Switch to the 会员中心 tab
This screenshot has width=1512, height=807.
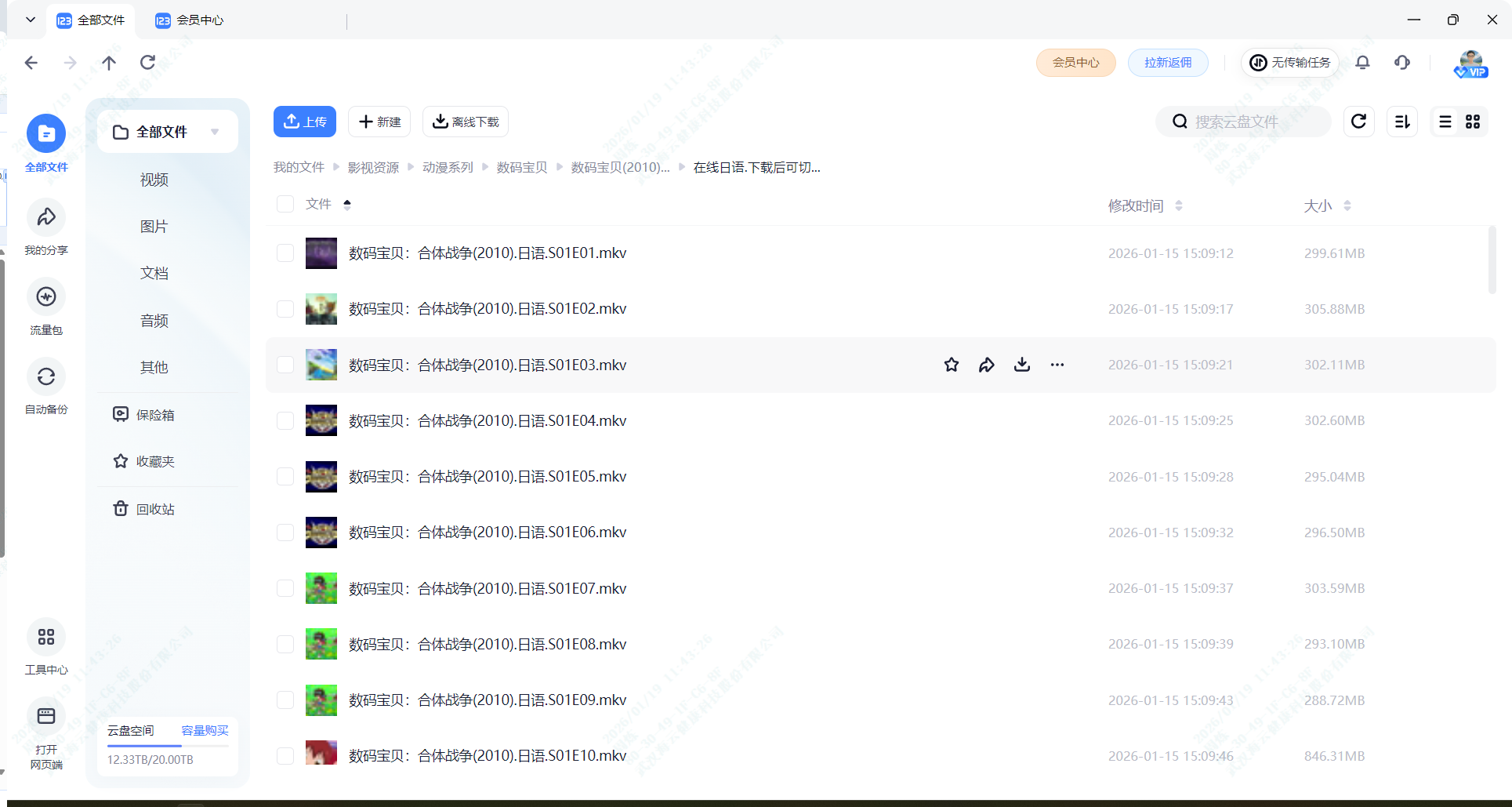(190, 20)
